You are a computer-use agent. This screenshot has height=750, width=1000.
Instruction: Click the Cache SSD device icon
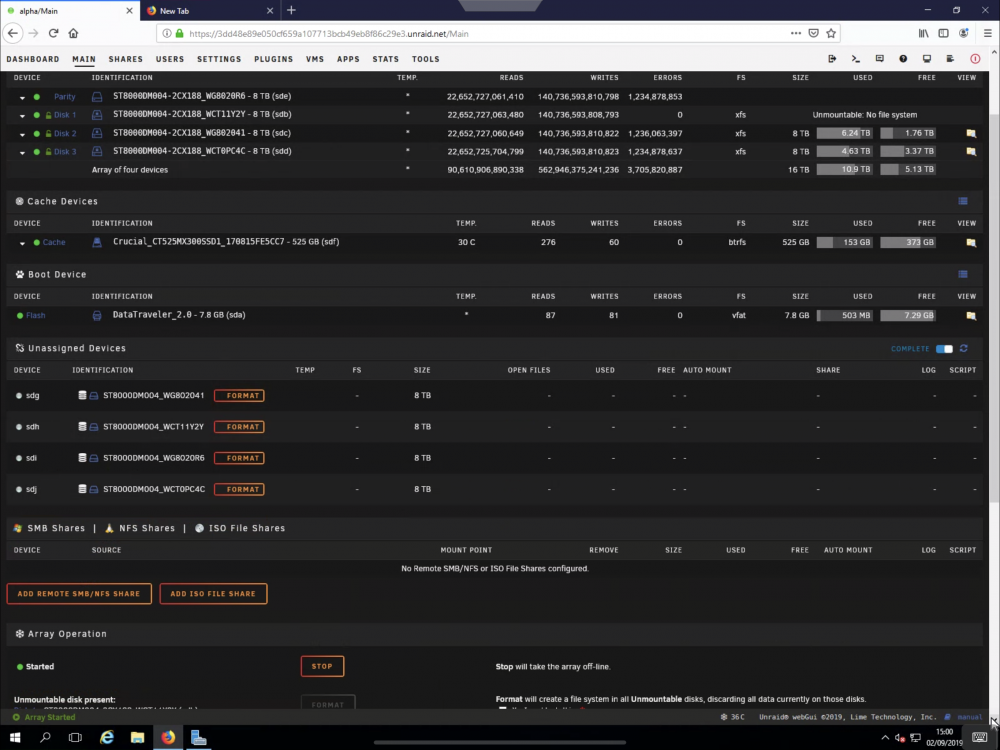point(97,242)
